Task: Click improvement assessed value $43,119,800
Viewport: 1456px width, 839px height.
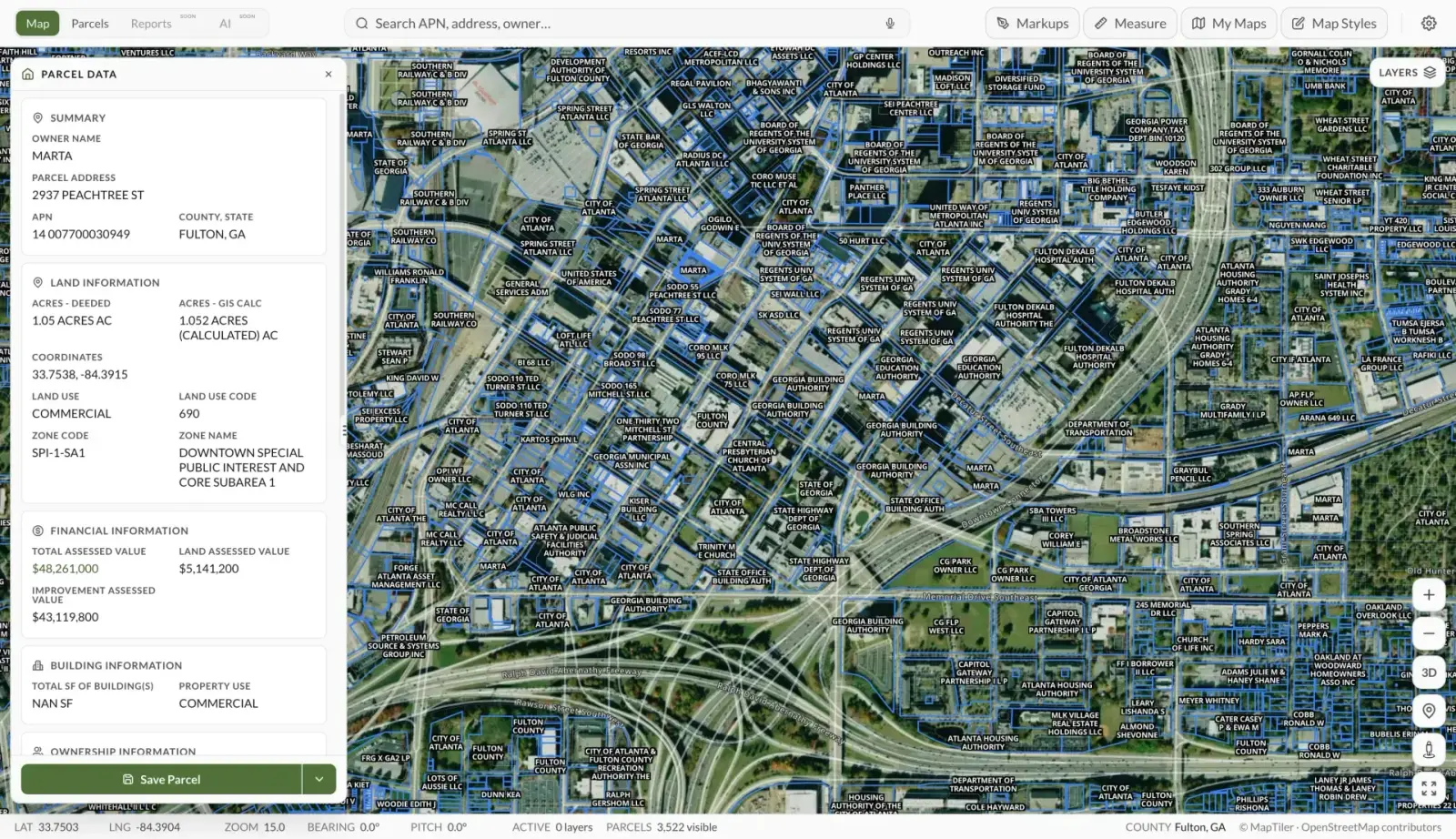Action: click(66, 617)
